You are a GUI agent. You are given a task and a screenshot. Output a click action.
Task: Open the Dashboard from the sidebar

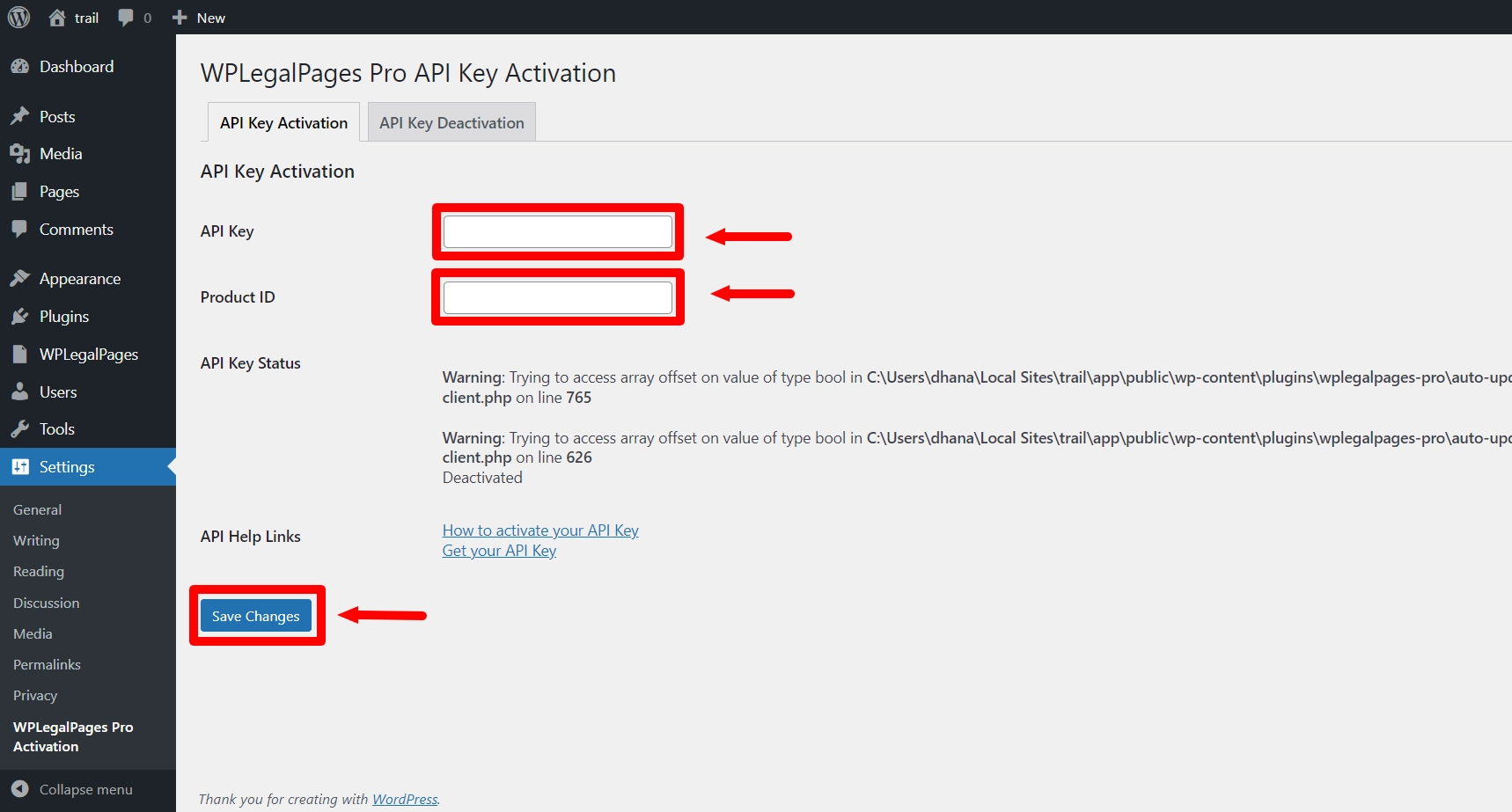pos(21,66)
